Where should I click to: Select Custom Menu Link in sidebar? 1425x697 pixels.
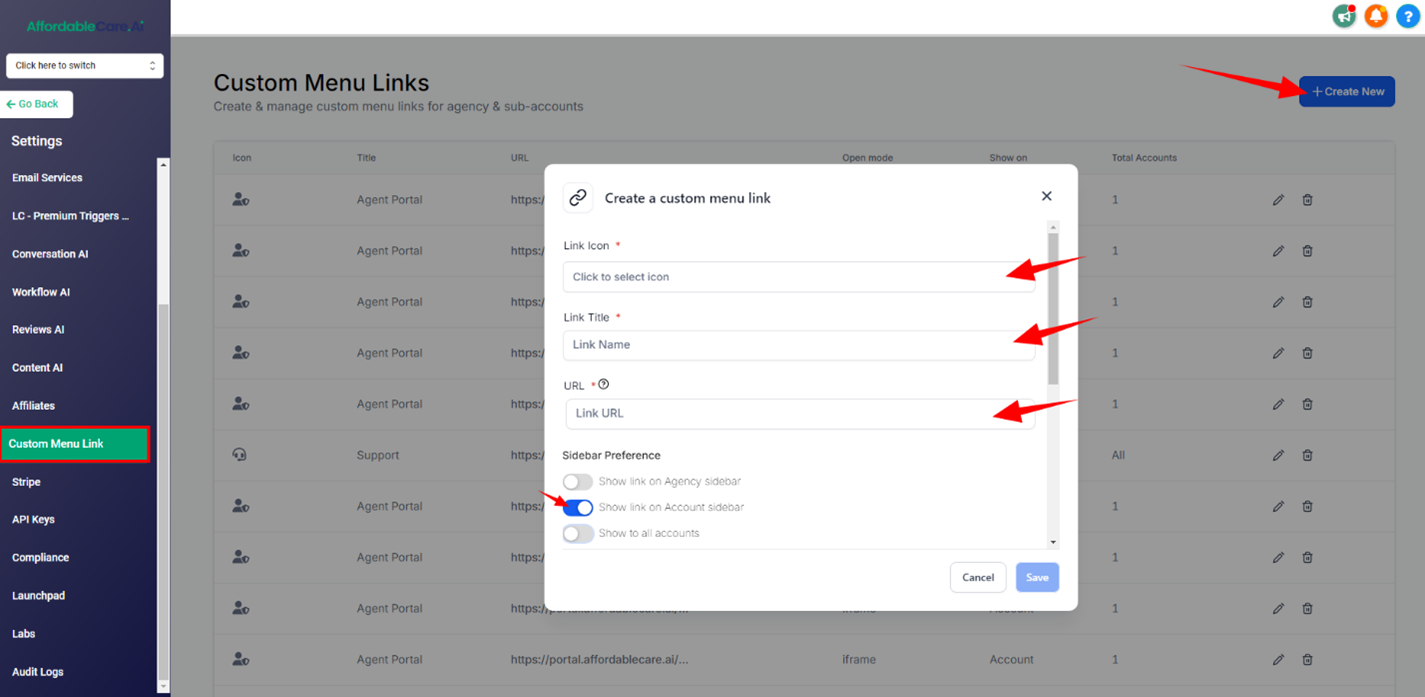[75, 444]
